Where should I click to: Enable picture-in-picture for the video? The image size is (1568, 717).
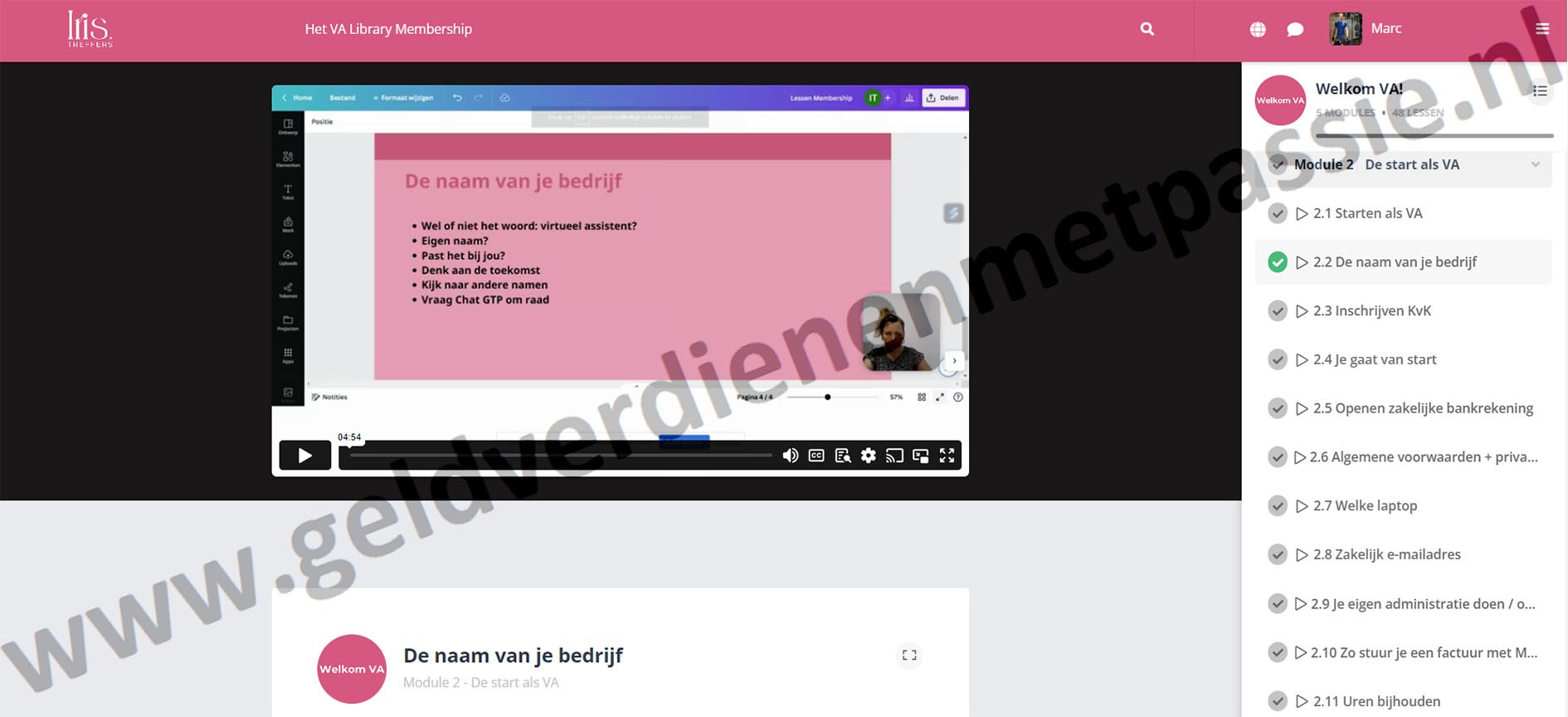[920, 456]
